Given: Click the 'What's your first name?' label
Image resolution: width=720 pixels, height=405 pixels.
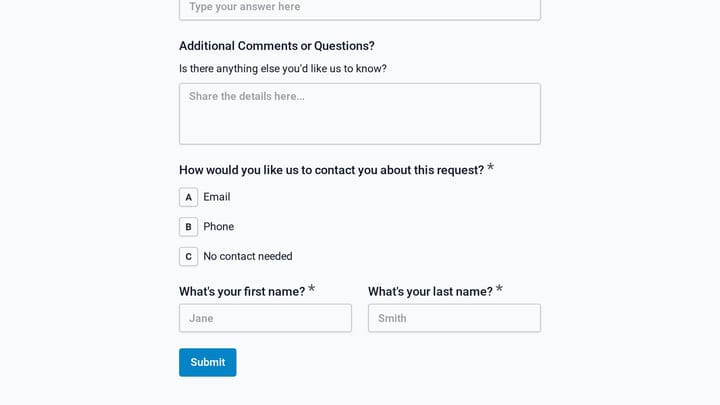Looking at the screenshot, I should (242, 292).
